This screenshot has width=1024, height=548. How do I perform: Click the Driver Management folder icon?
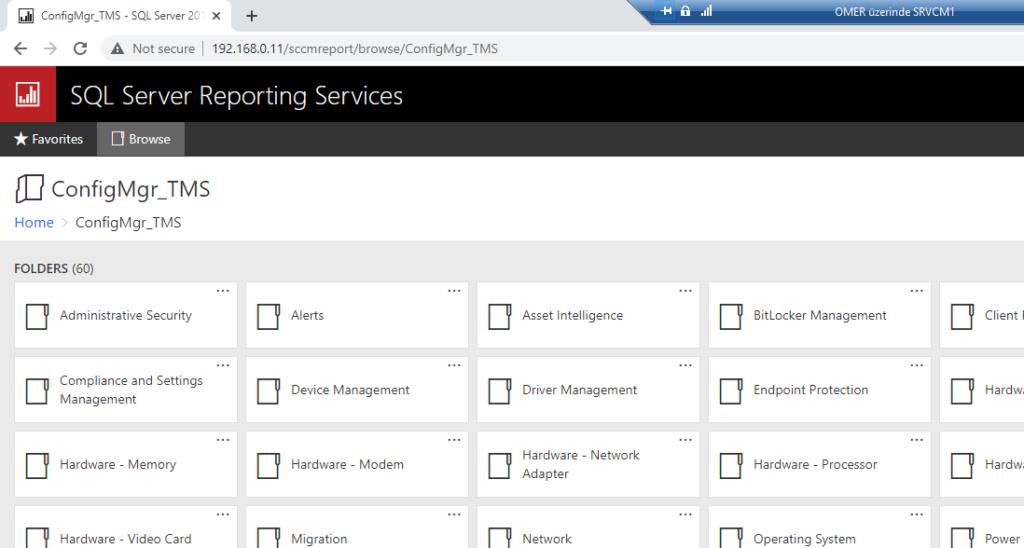click(500, 391)
